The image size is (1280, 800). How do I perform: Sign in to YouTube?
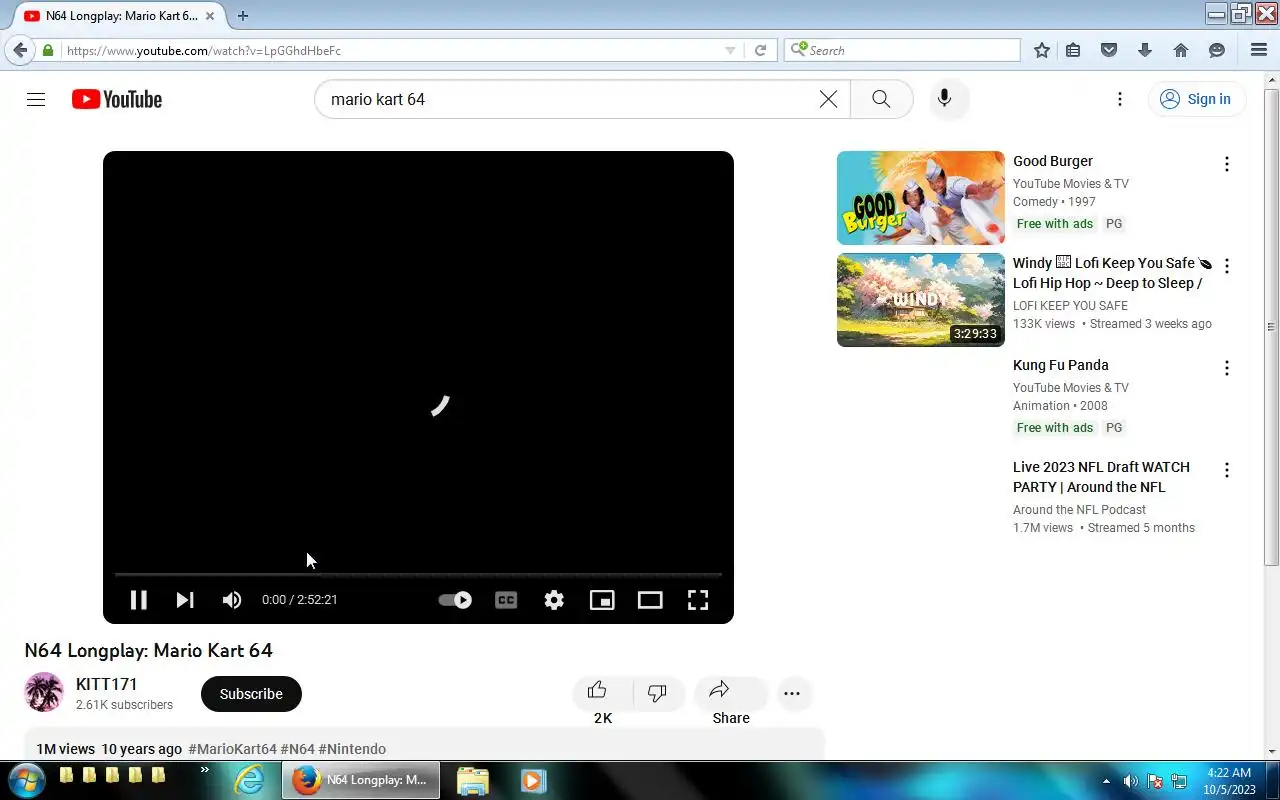1196,99
